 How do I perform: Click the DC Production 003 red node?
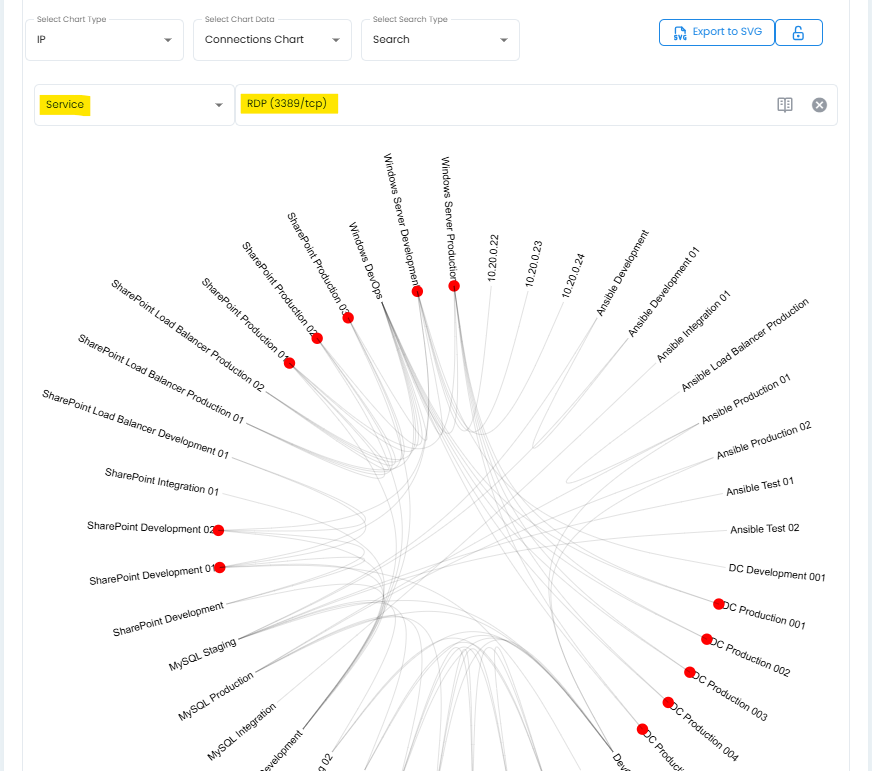pyautogui.click(x=689, y=672)
